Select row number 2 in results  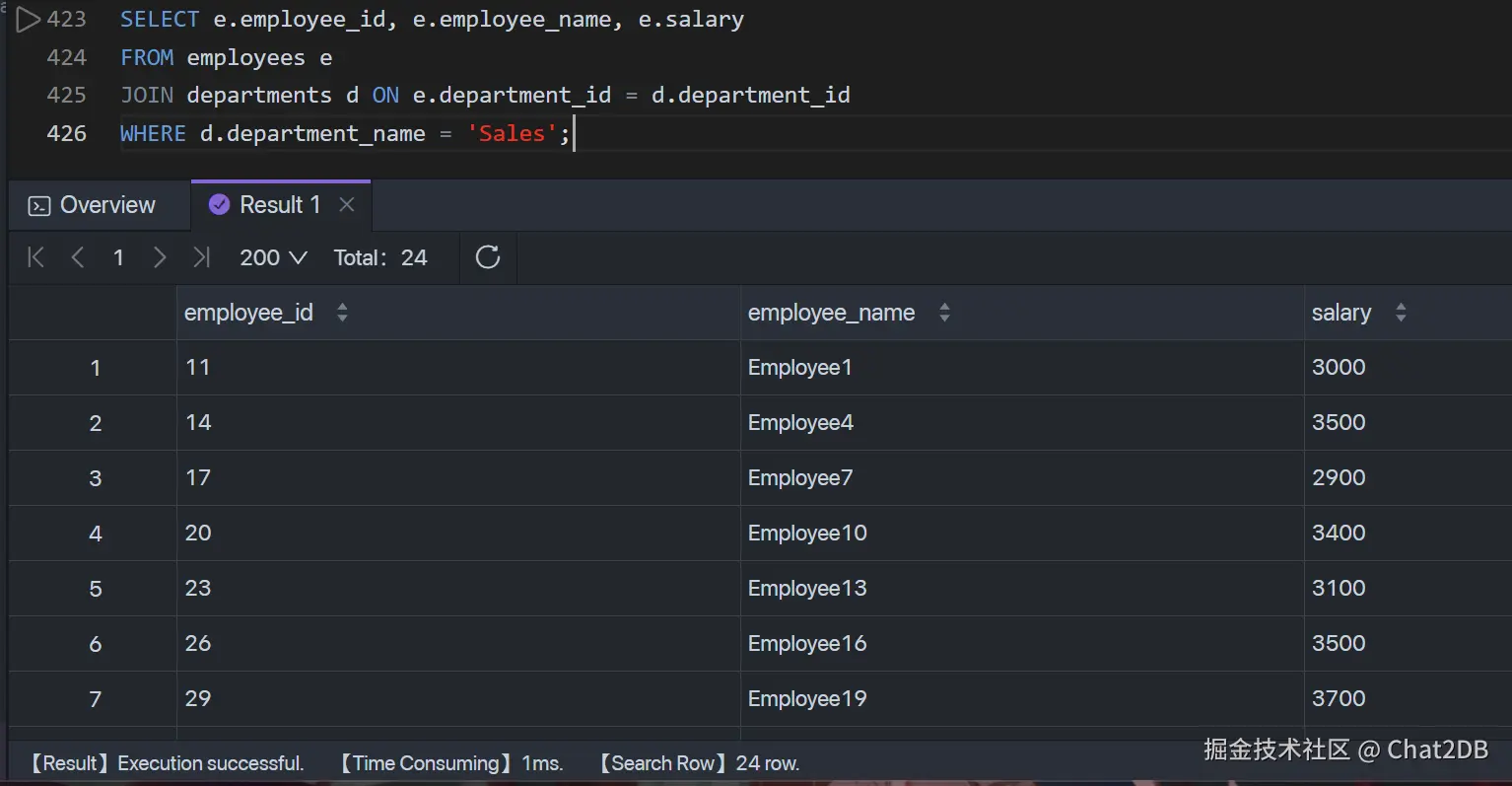coord(95,423)
